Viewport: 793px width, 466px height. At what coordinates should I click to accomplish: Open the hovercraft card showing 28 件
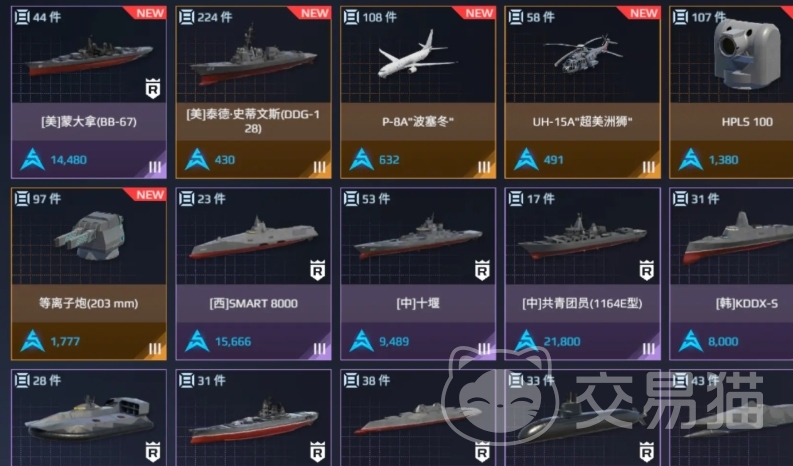[x=89, y=417]
